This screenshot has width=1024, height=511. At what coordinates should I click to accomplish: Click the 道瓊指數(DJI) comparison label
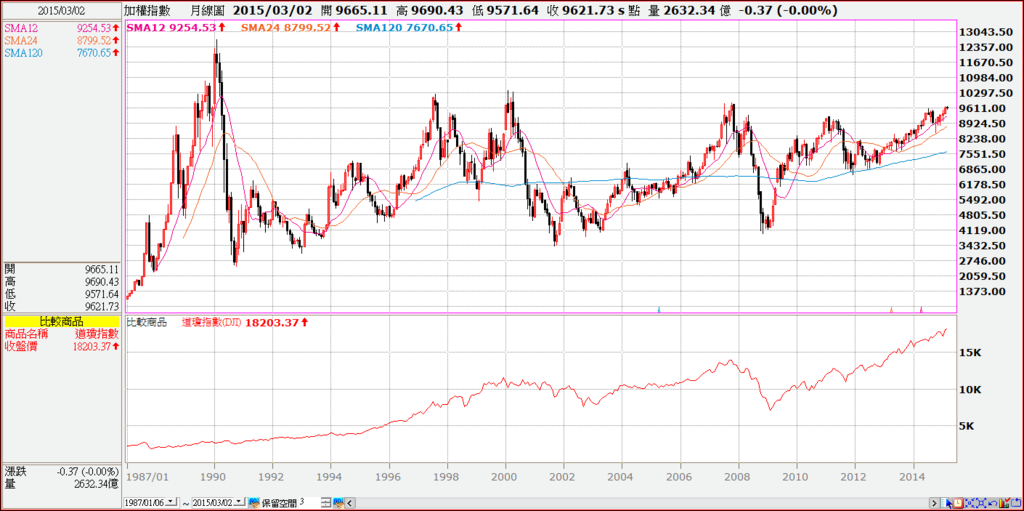coord(212,322)
